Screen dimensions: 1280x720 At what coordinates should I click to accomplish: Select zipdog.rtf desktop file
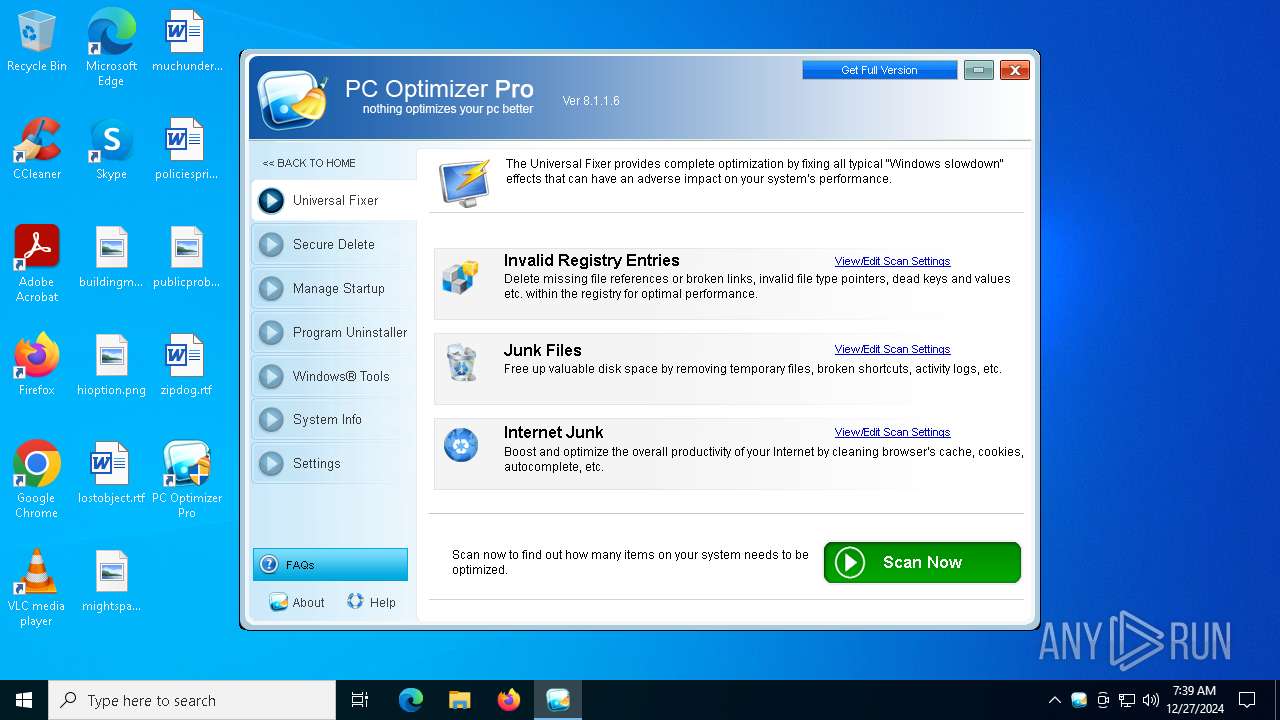(x=186, y=365)
